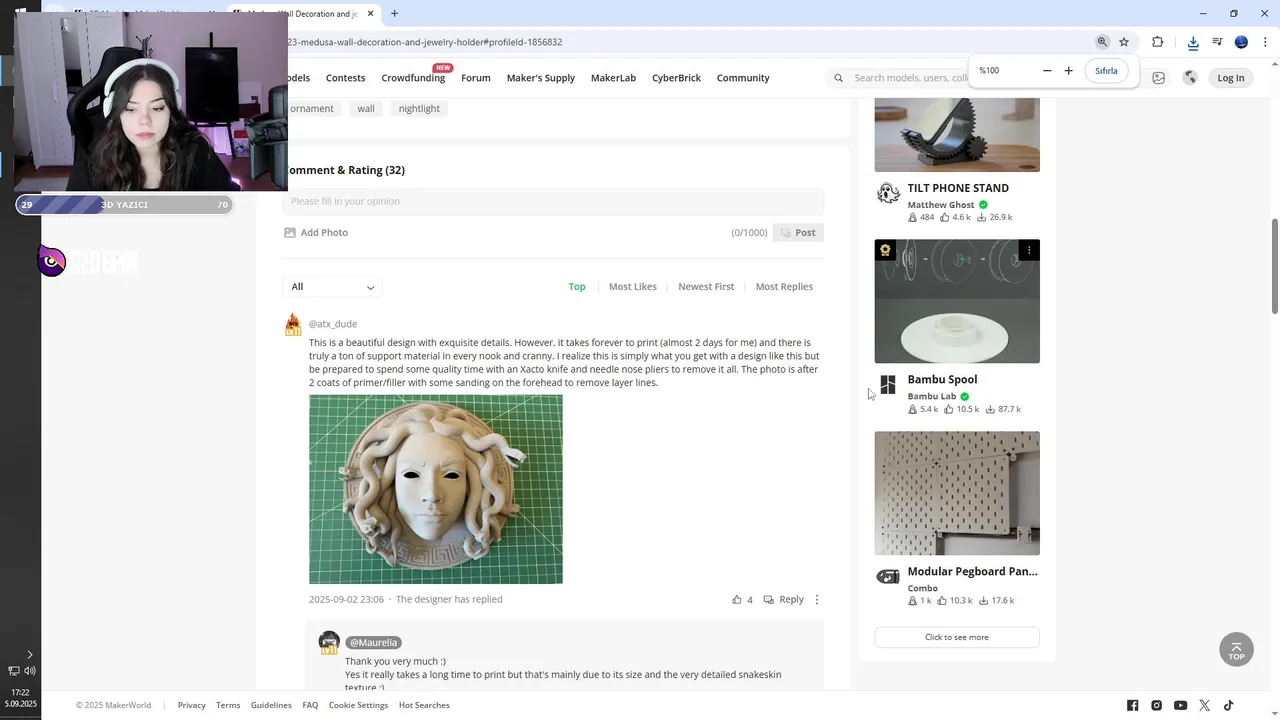Click the Maurelia avatar icon
The height and width of the screenshot is (720, 1280).
(329, 643)
